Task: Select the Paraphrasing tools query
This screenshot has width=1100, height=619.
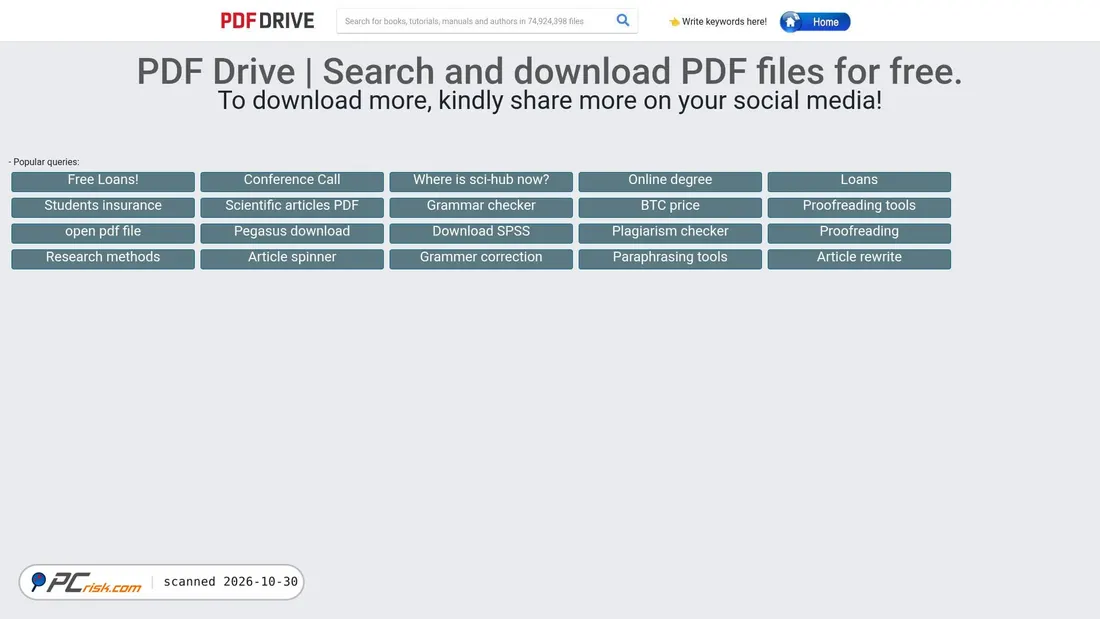Action: point(670,259)
